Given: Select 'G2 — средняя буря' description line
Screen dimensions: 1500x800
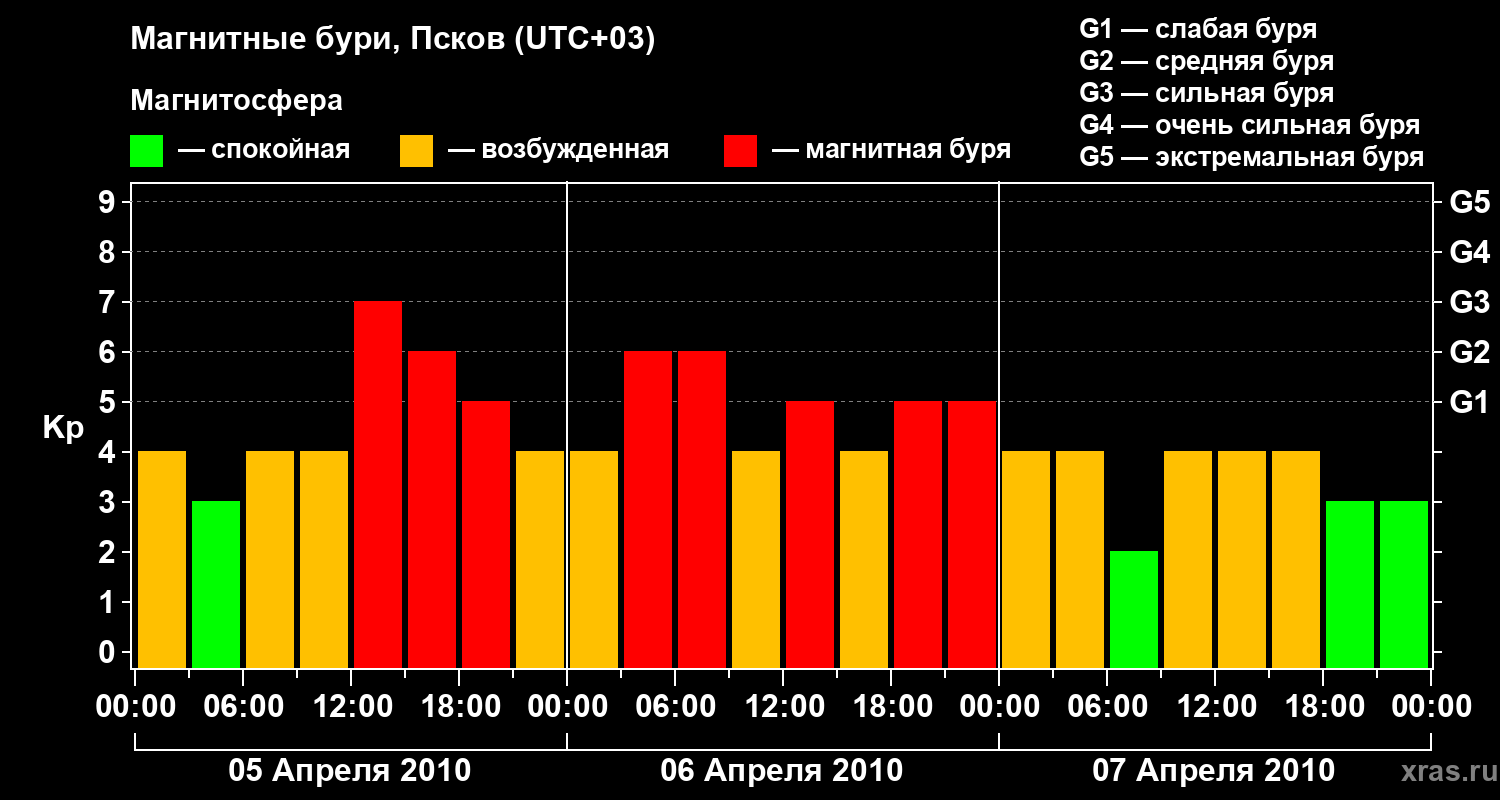Looking at the screenshot, I should click(1207, 61).
